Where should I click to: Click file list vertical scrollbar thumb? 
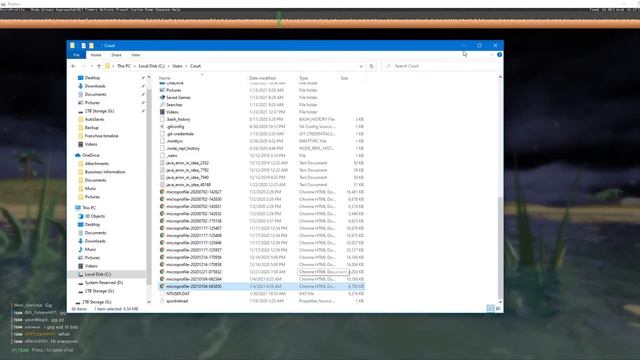coord(500,248)
